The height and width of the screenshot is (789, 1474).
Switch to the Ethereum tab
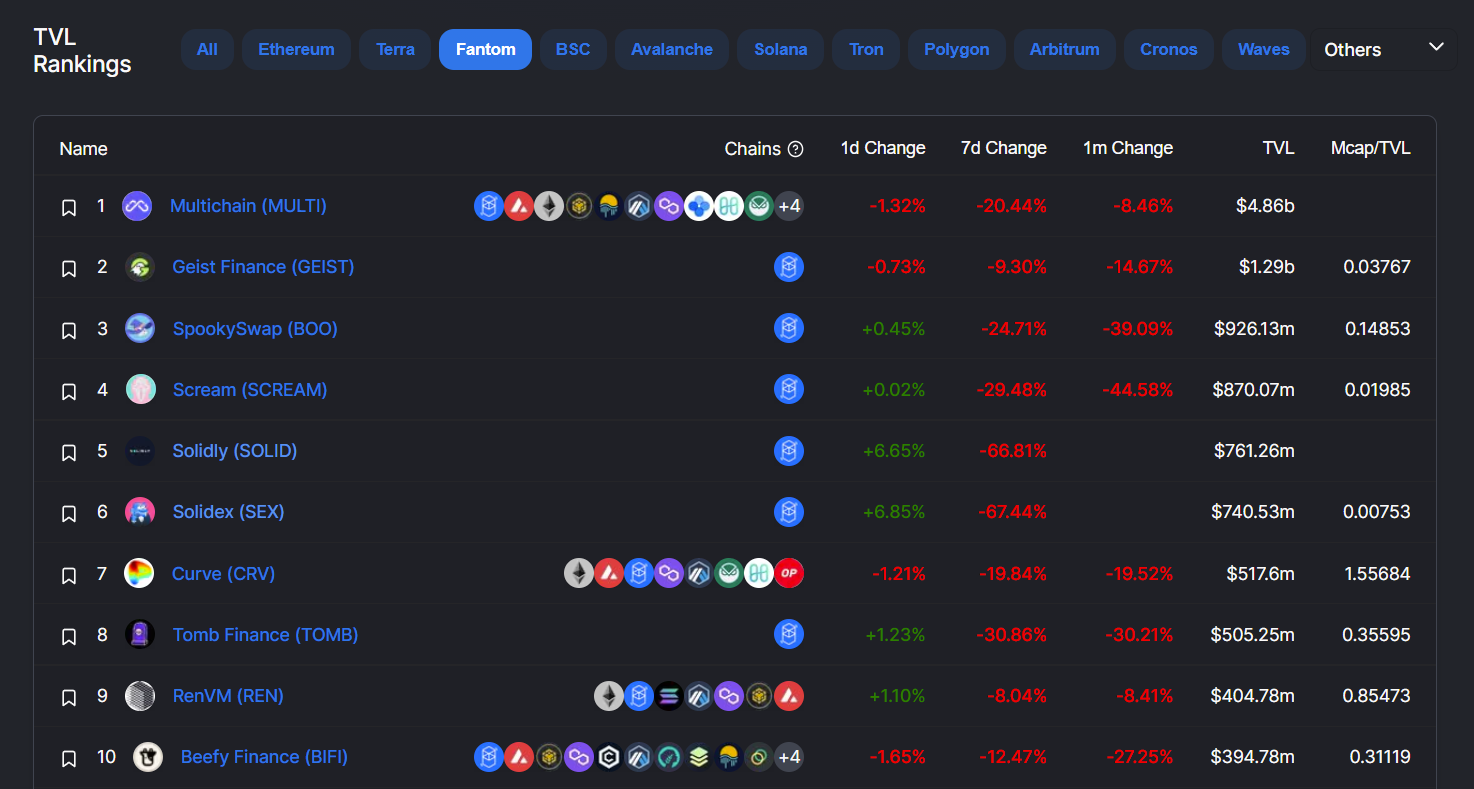tap(296, 49)
